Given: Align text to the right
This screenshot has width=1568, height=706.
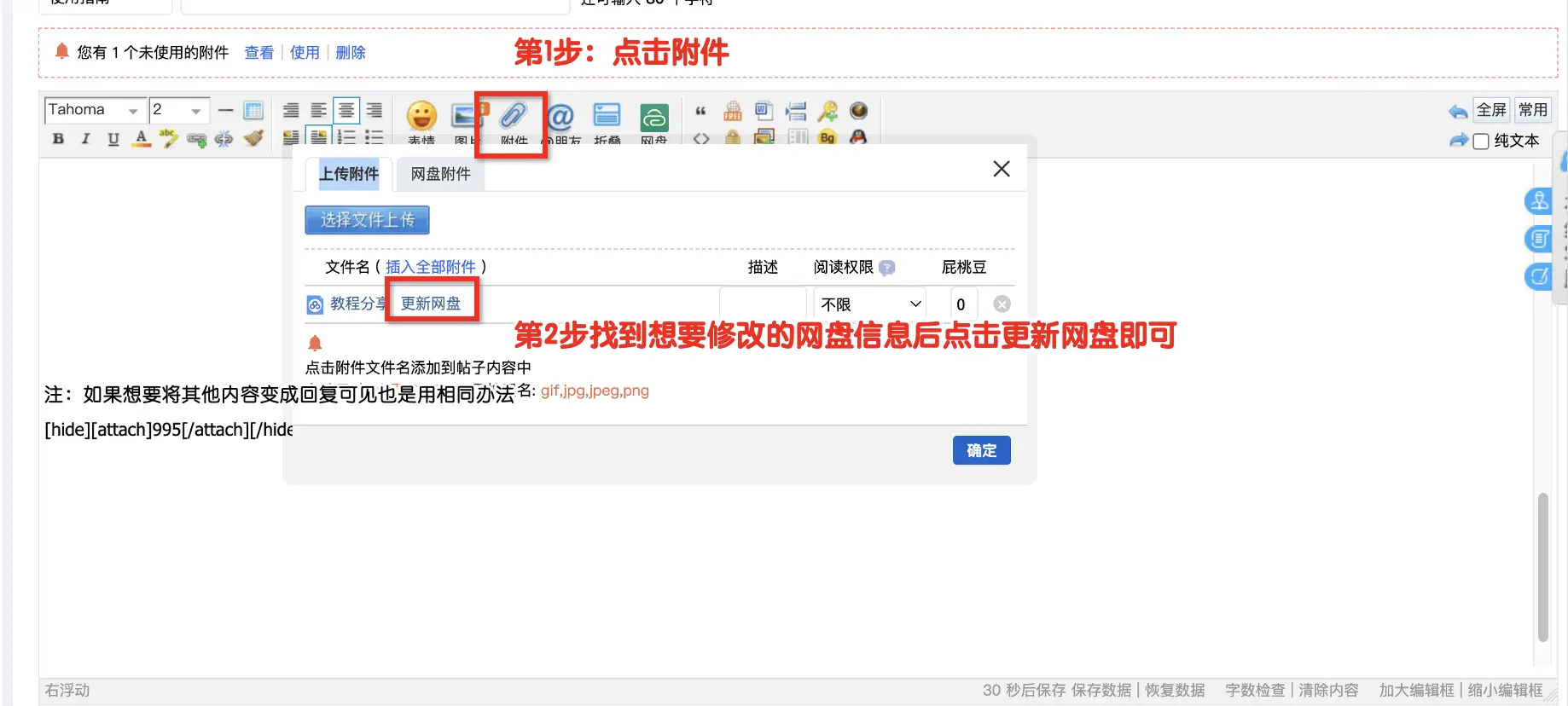Looking at the screenshot, I should point(375,110).
